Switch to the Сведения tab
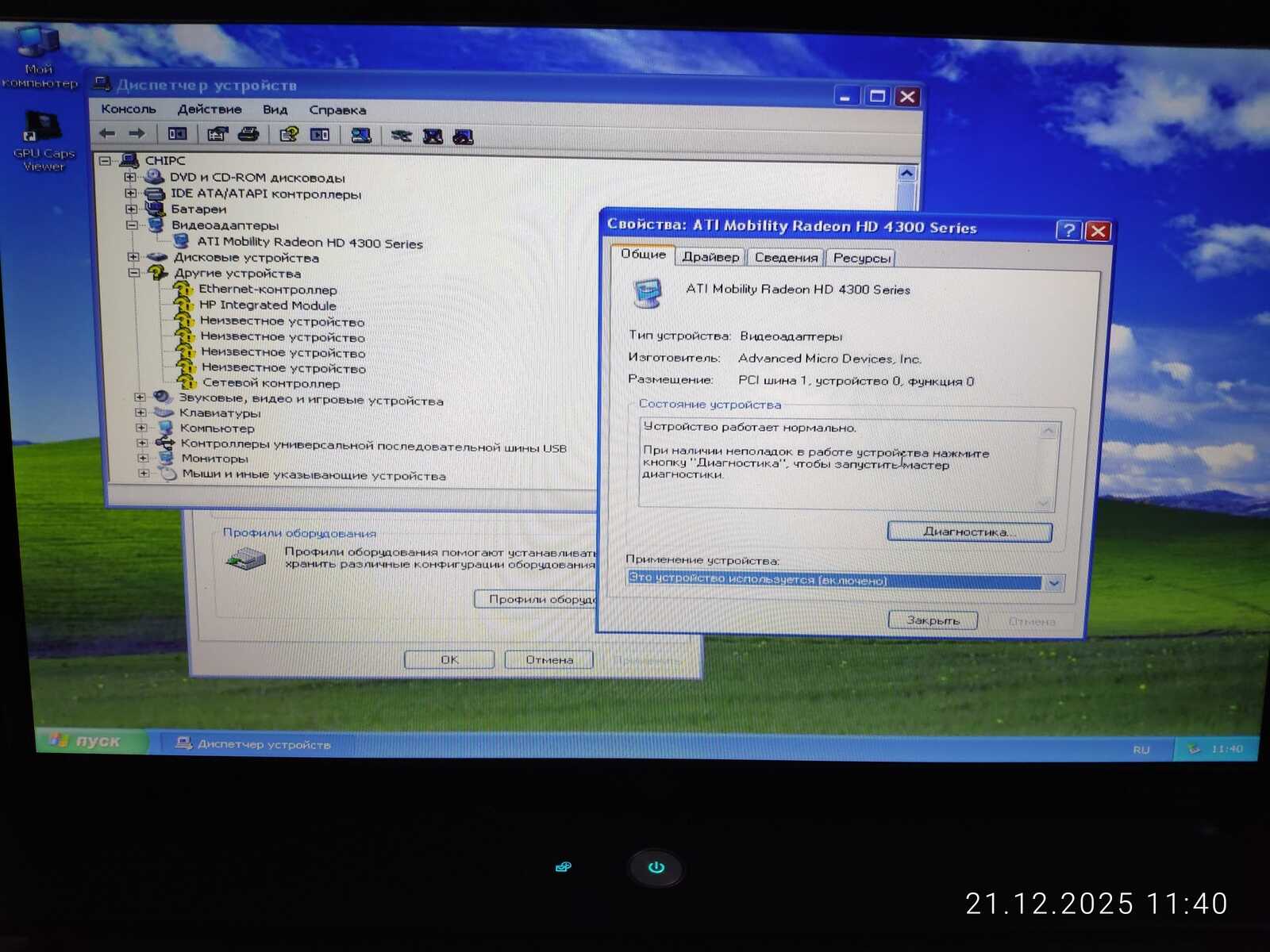The image size is (1270, 952). [786, 258]
